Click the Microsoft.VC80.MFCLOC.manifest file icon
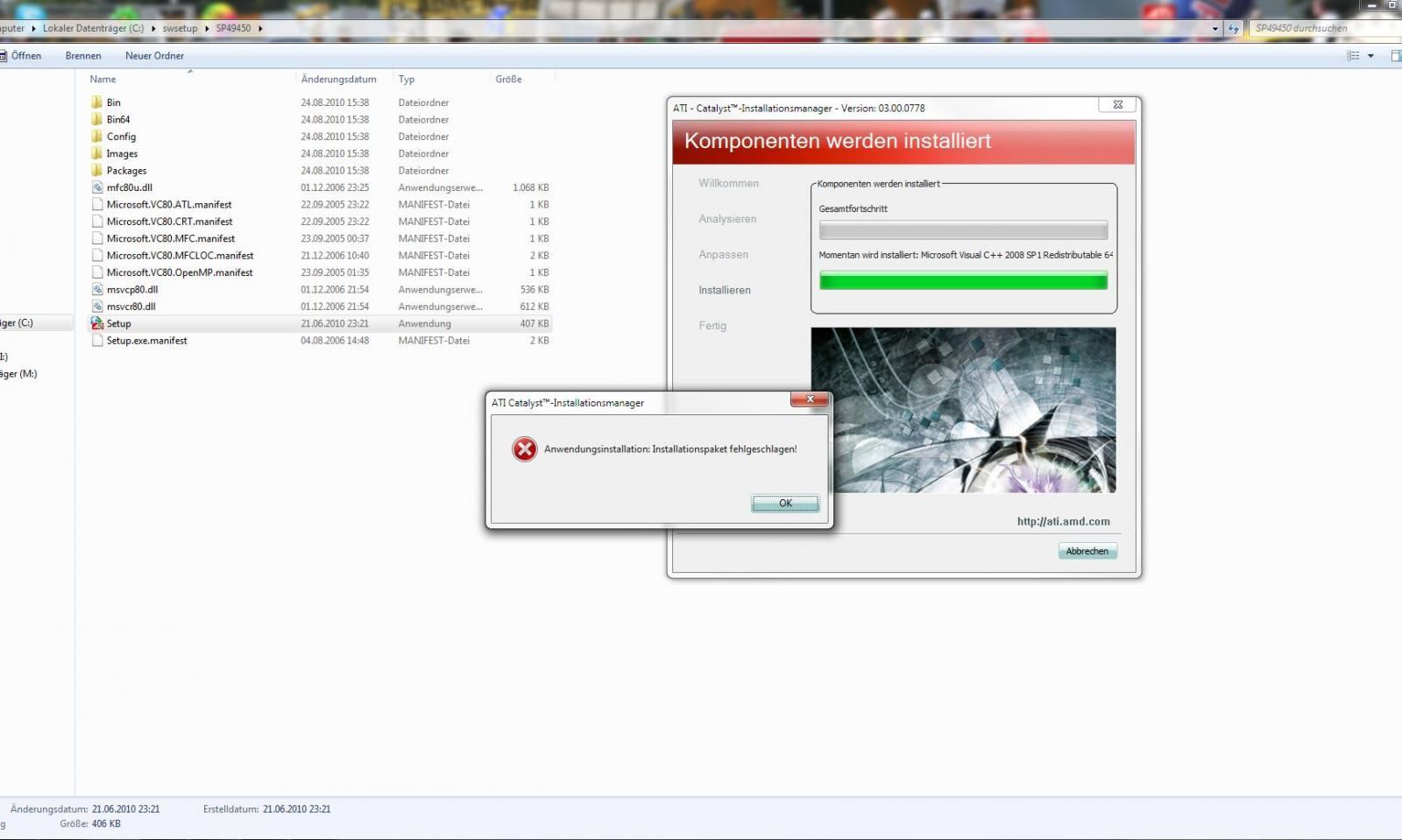 (x=96, y=256)
